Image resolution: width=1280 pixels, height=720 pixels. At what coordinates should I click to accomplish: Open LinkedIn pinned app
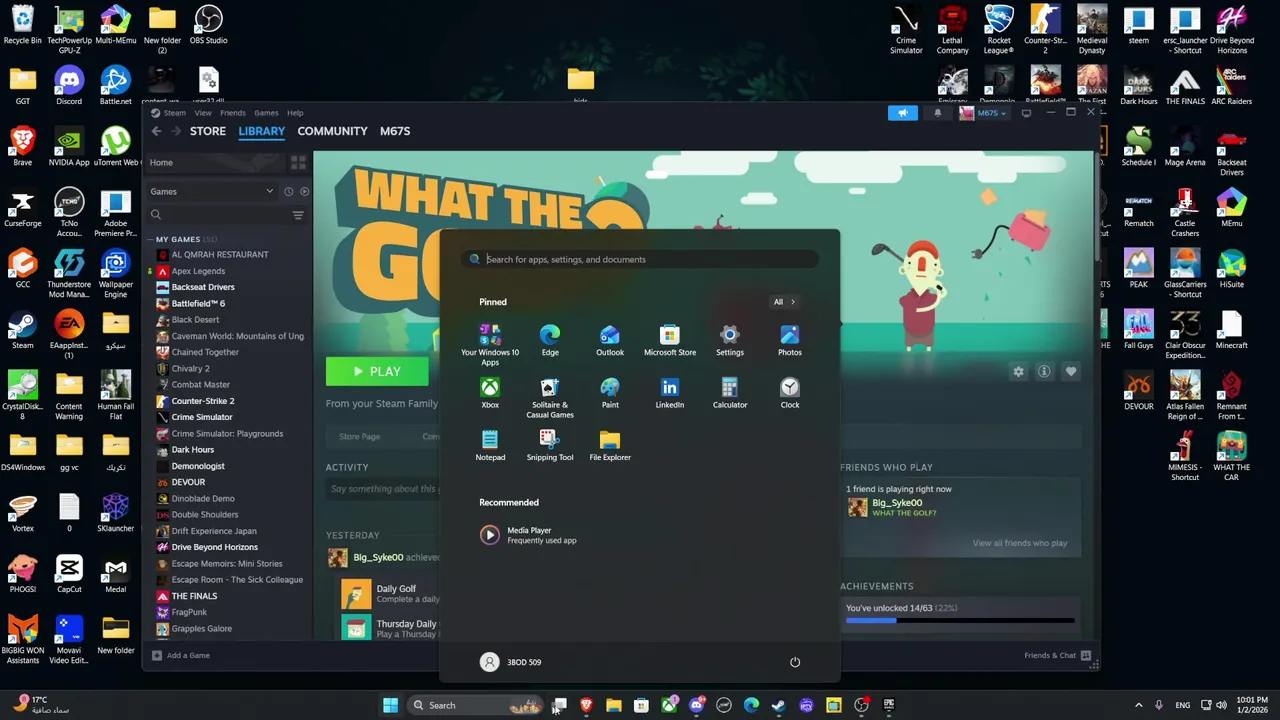670,392
